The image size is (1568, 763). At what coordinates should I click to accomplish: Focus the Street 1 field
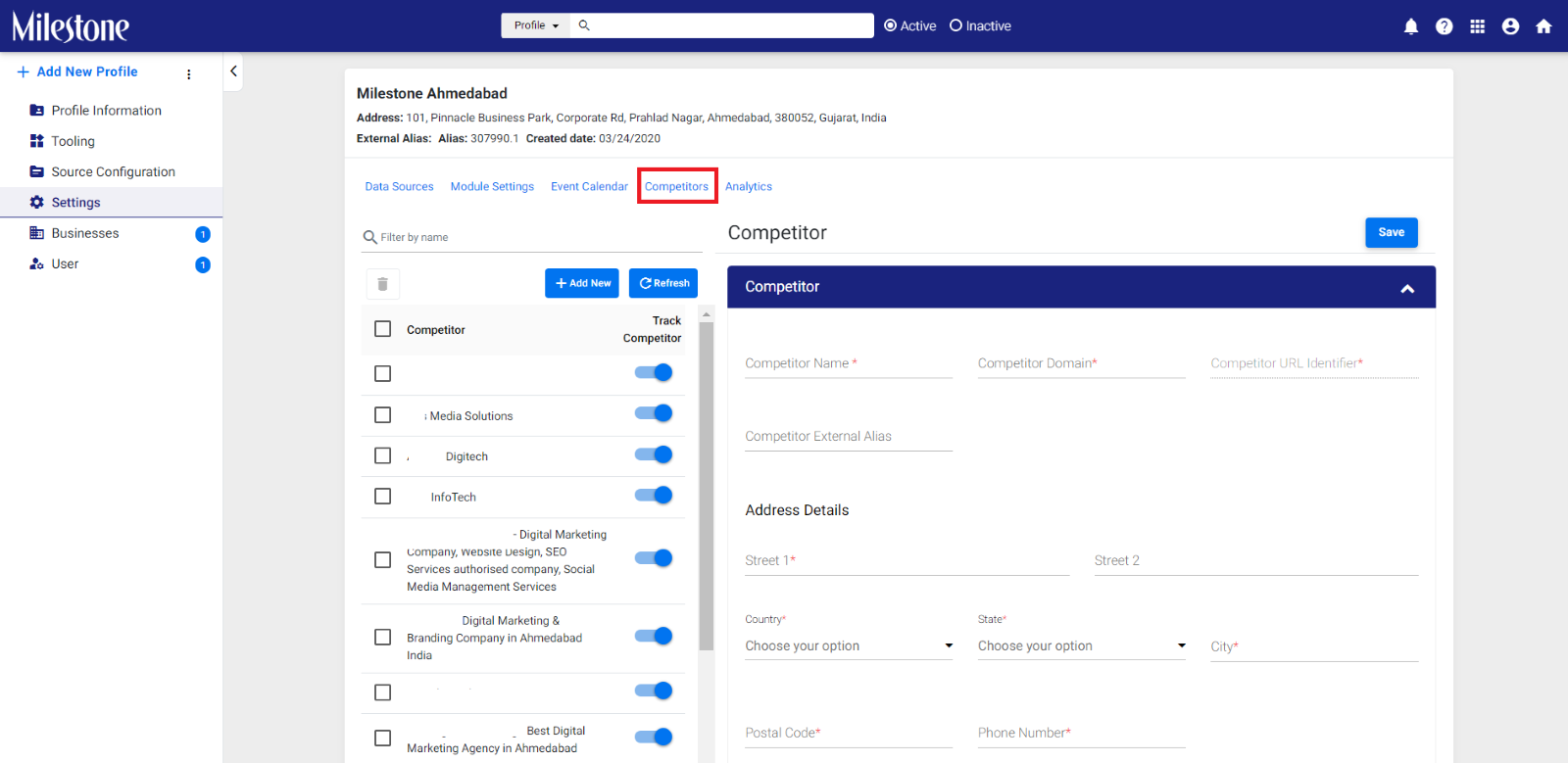pyautogui.click(x=907, y=561)
